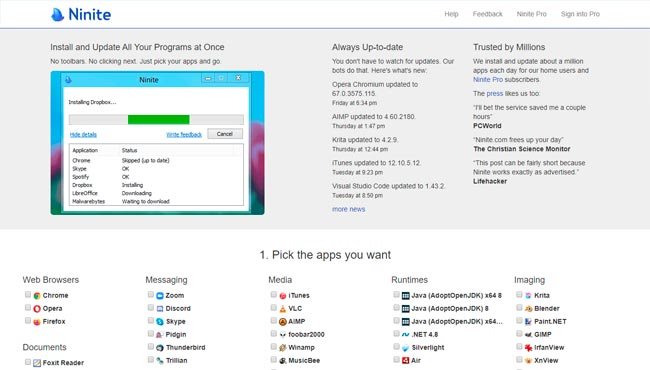Click the Krita app icon
The width and height of the screenshot is (650, 370).
[x=529, y=296]
